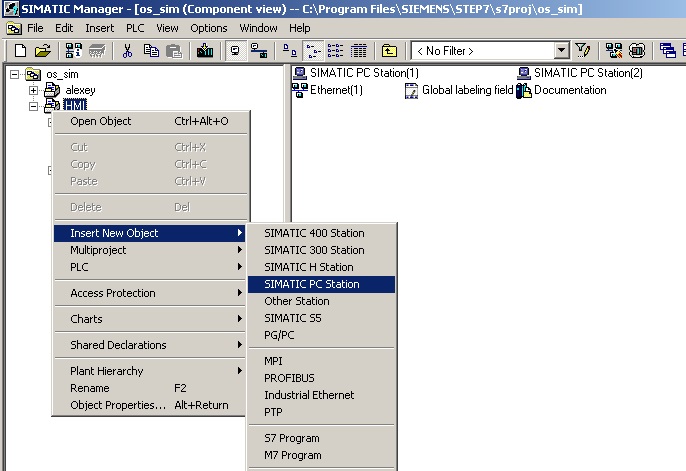Insert a PROFIBUS subnet
686x471 pixels.
322,378
